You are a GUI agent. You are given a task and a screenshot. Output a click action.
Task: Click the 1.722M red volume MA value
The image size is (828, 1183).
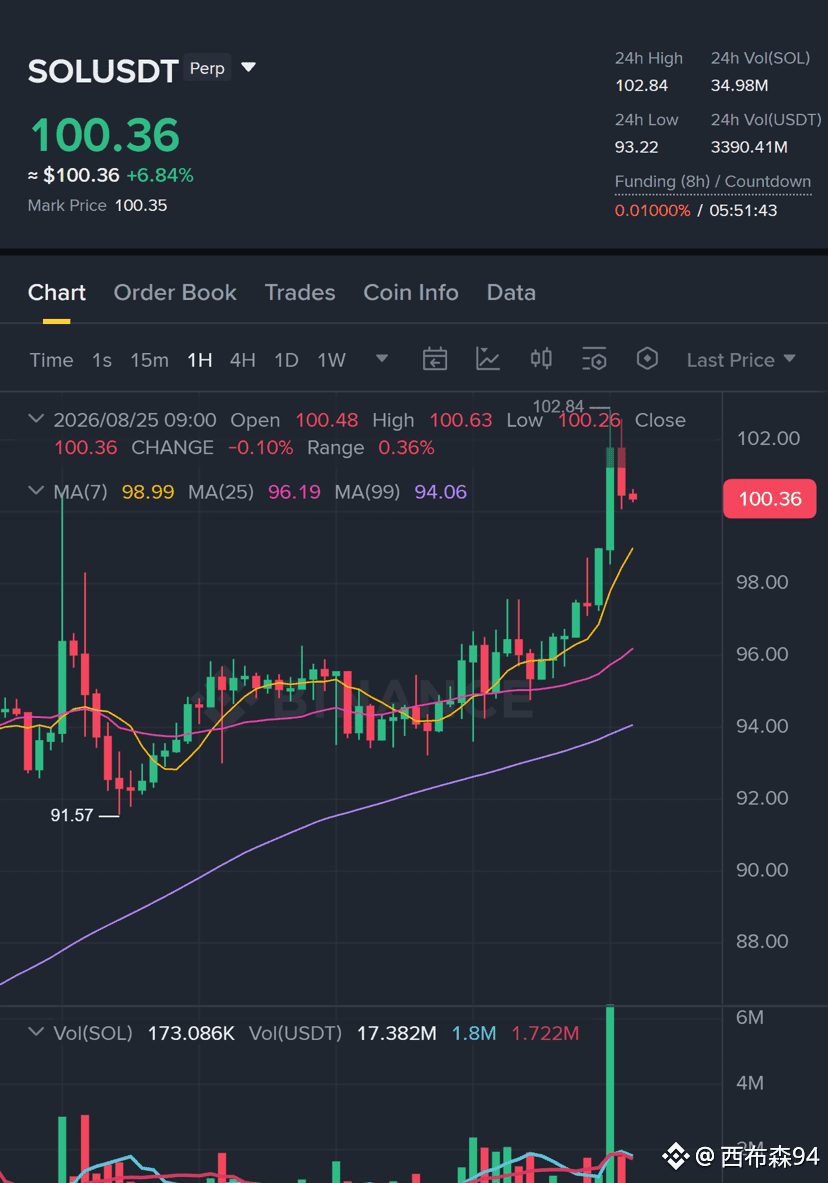point(545,1033)
